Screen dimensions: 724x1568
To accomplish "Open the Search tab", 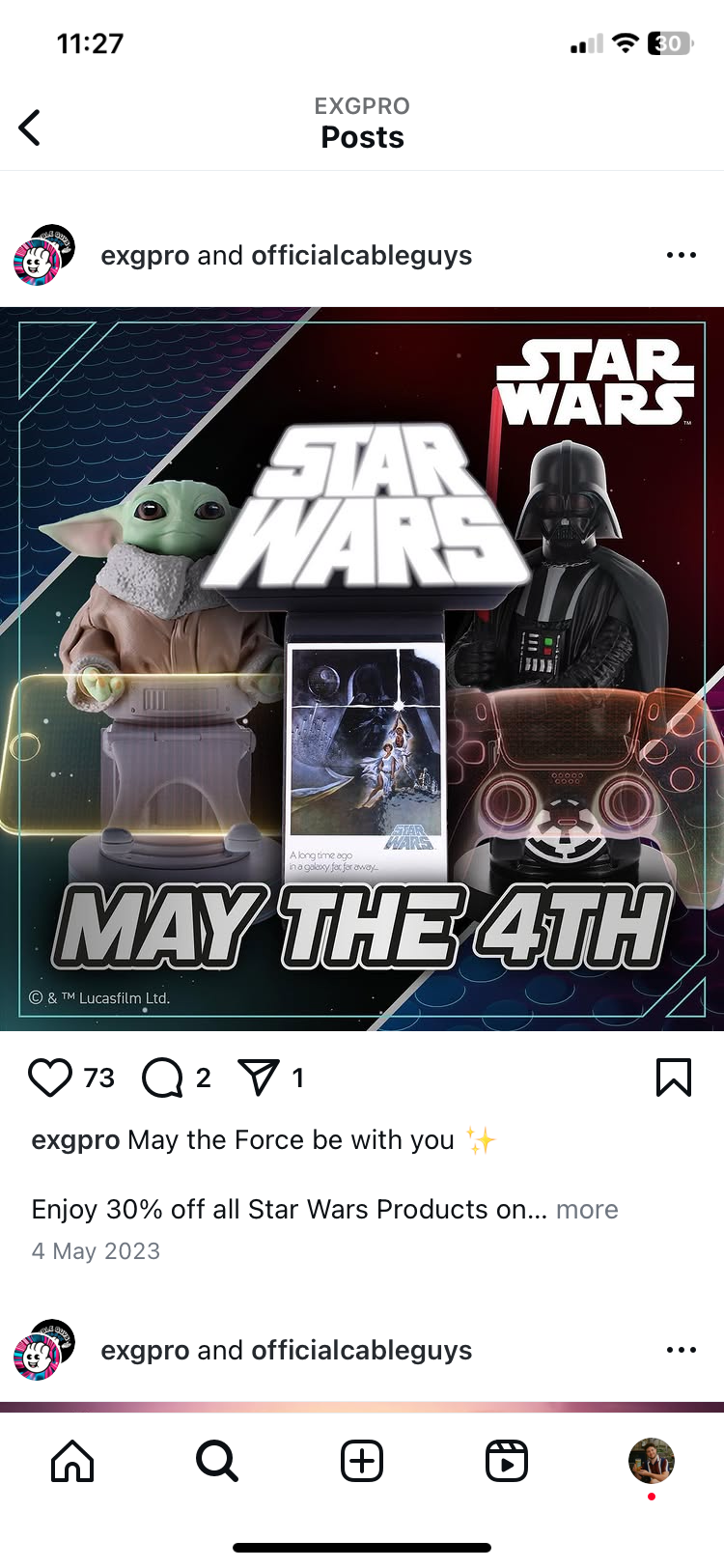I will pos(217,1461).
